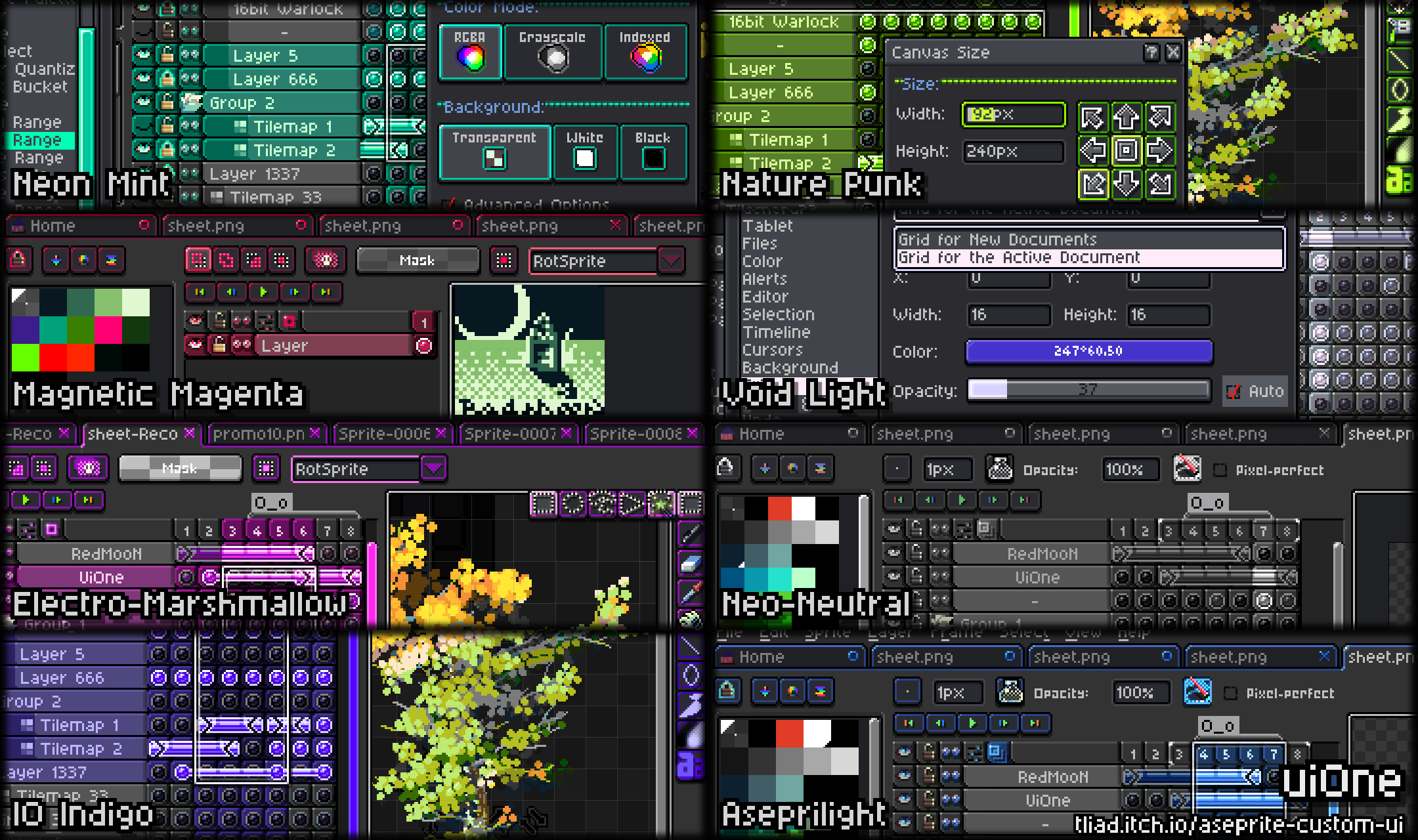
Task: Select the eyedropper tool in Electro-Marshmallow toolbar
Action: pyautogui.click(x=690, y=592)
